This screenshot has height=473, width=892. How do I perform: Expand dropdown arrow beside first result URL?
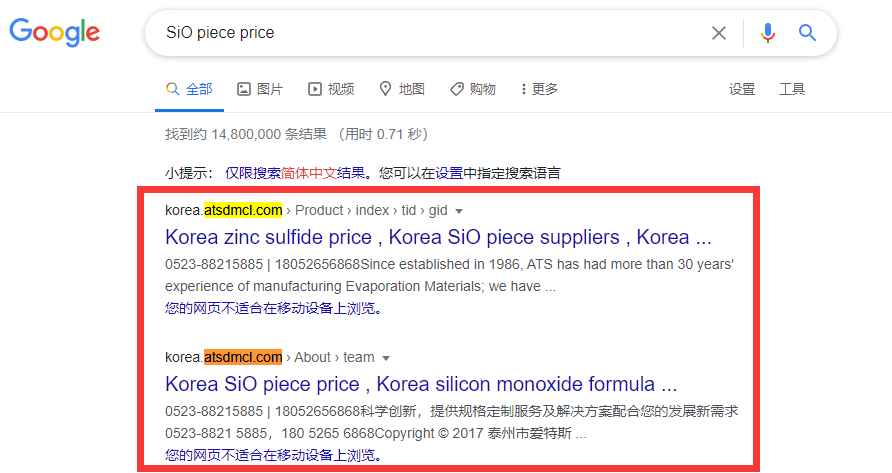point(459,211)
